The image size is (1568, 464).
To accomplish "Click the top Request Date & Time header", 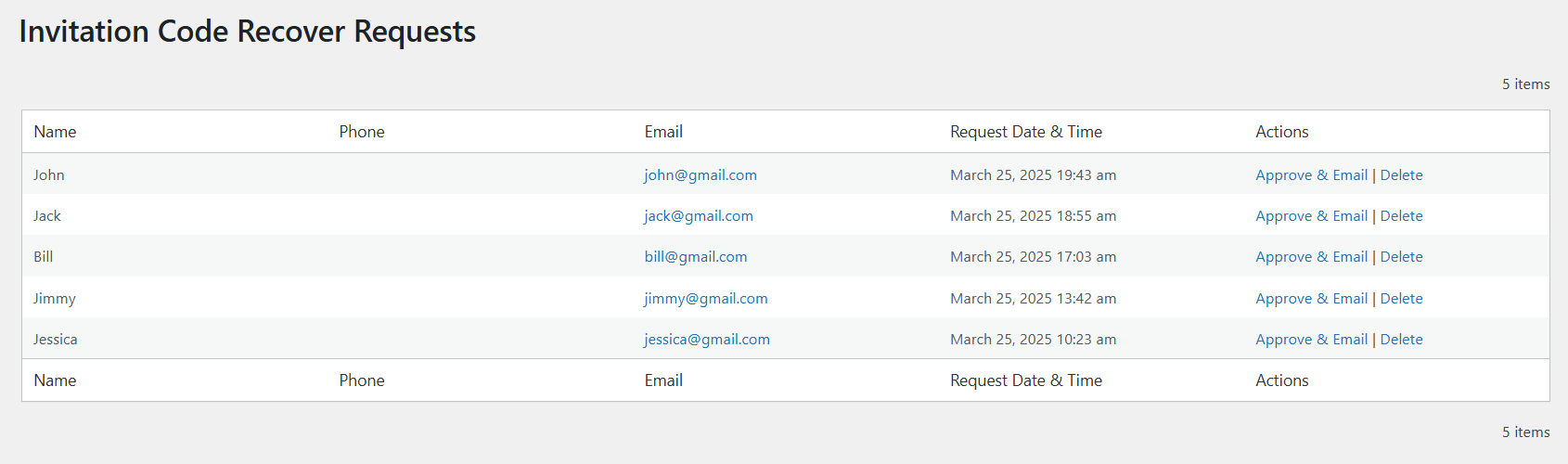I will pyautogui.click(x=1026, y=132).
